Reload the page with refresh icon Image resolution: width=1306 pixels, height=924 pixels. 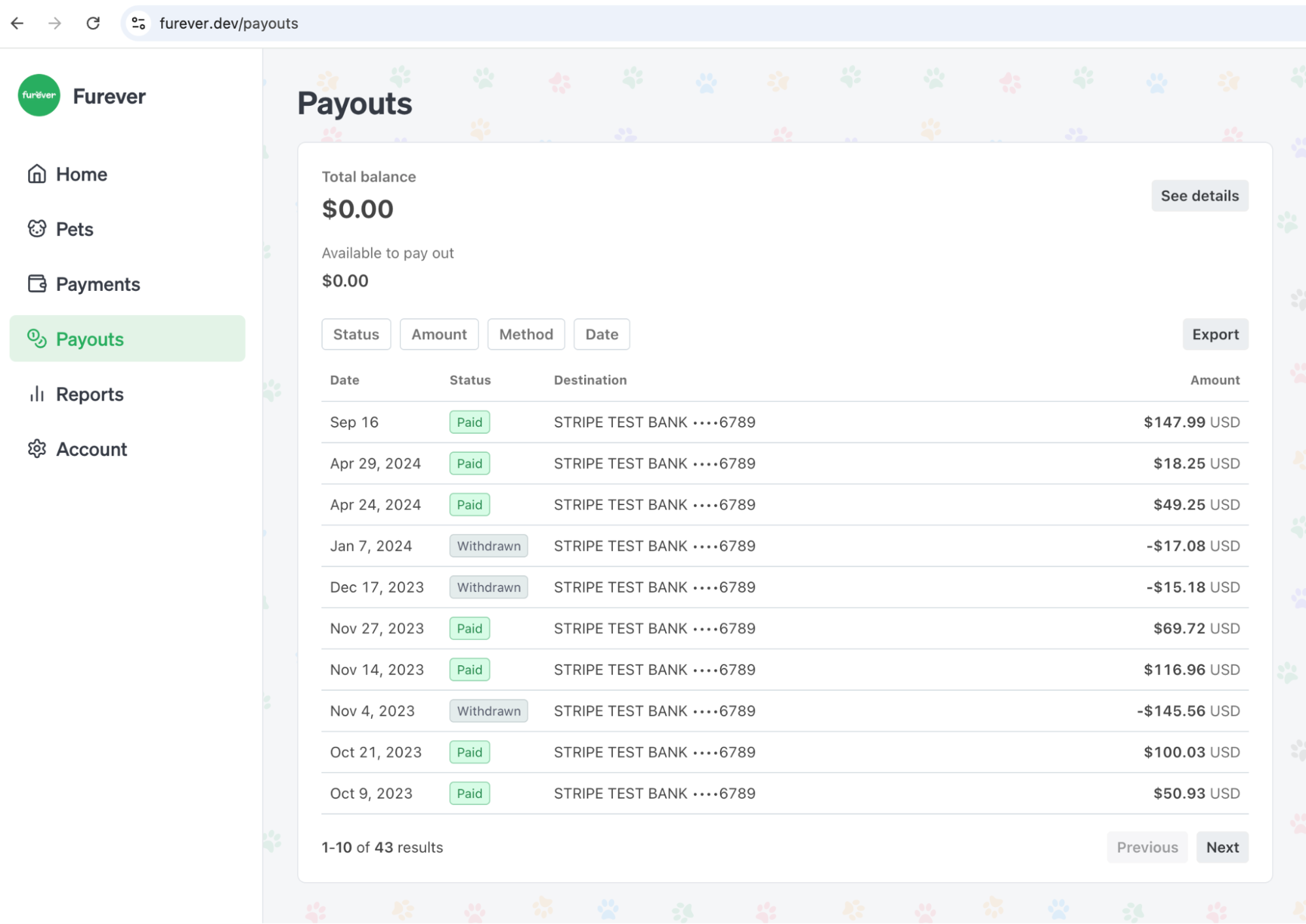pos(93,24)
